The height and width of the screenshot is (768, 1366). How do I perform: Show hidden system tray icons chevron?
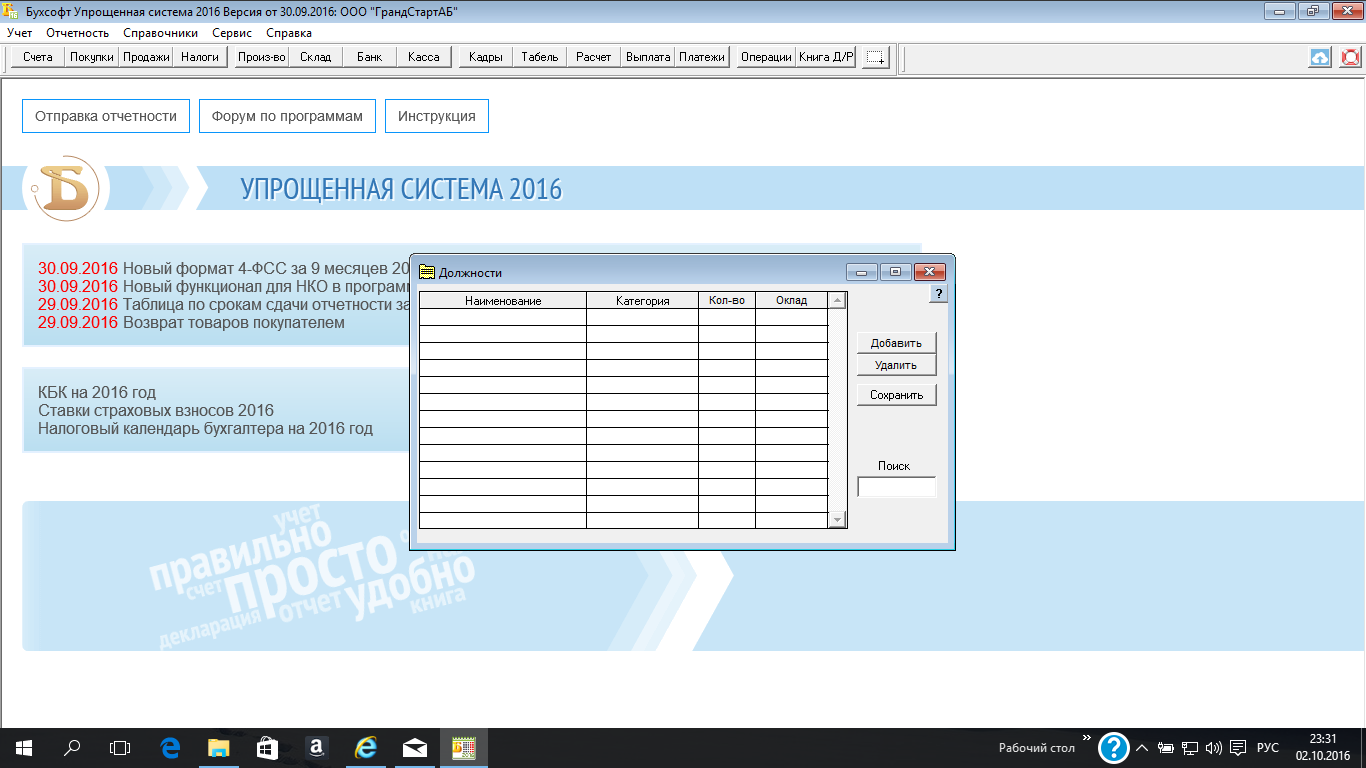coord(1141,747)
